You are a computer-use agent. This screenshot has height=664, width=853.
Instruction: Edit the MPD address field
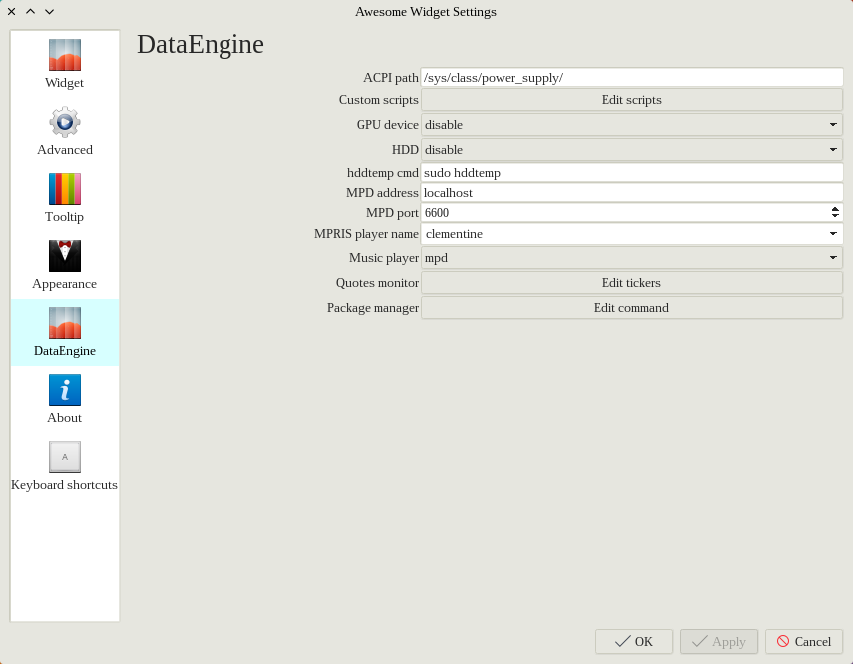[x=631, y=193]
